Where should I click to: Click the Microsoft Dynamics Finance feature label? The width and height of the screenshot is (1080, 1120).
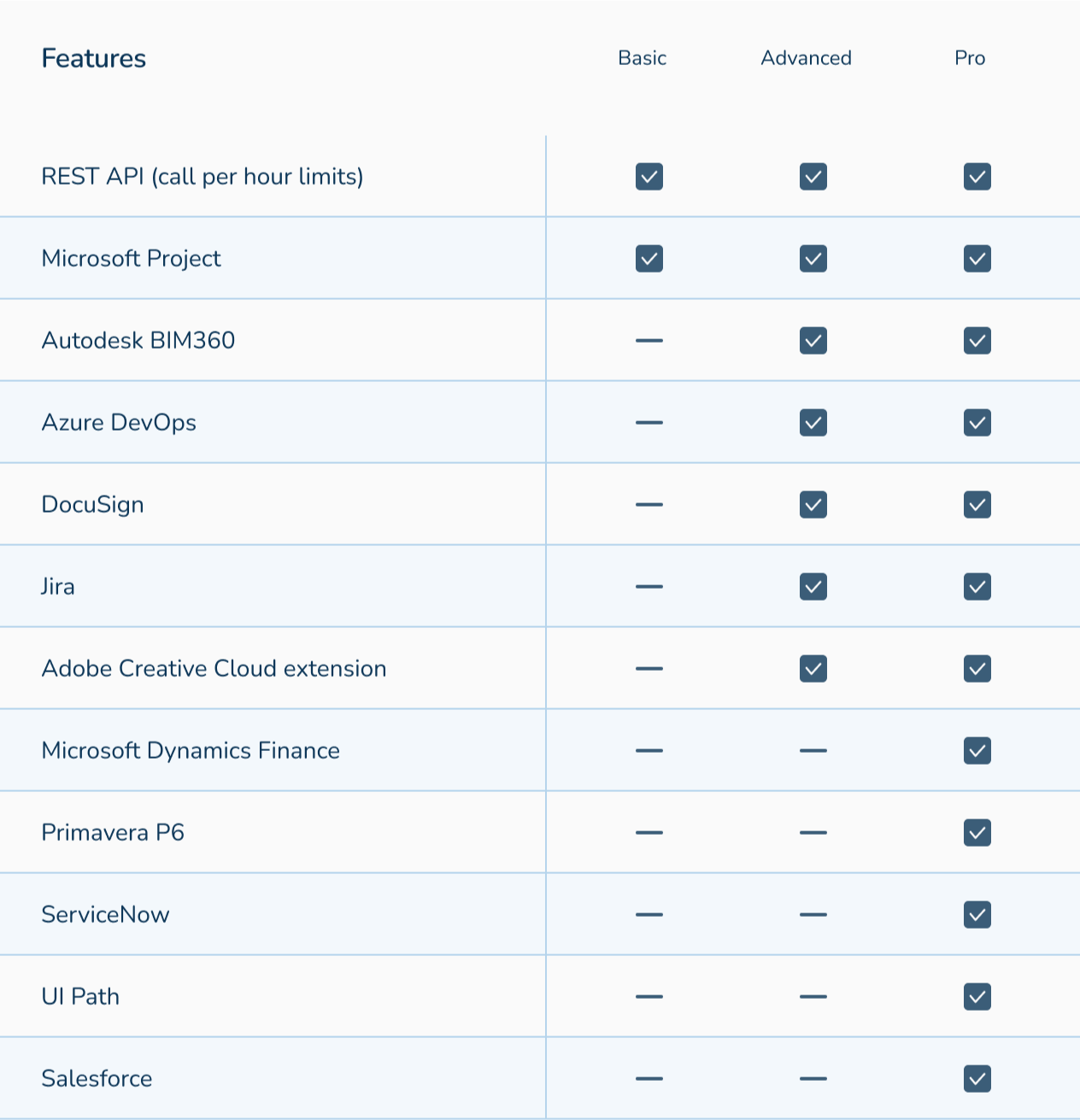191,751
